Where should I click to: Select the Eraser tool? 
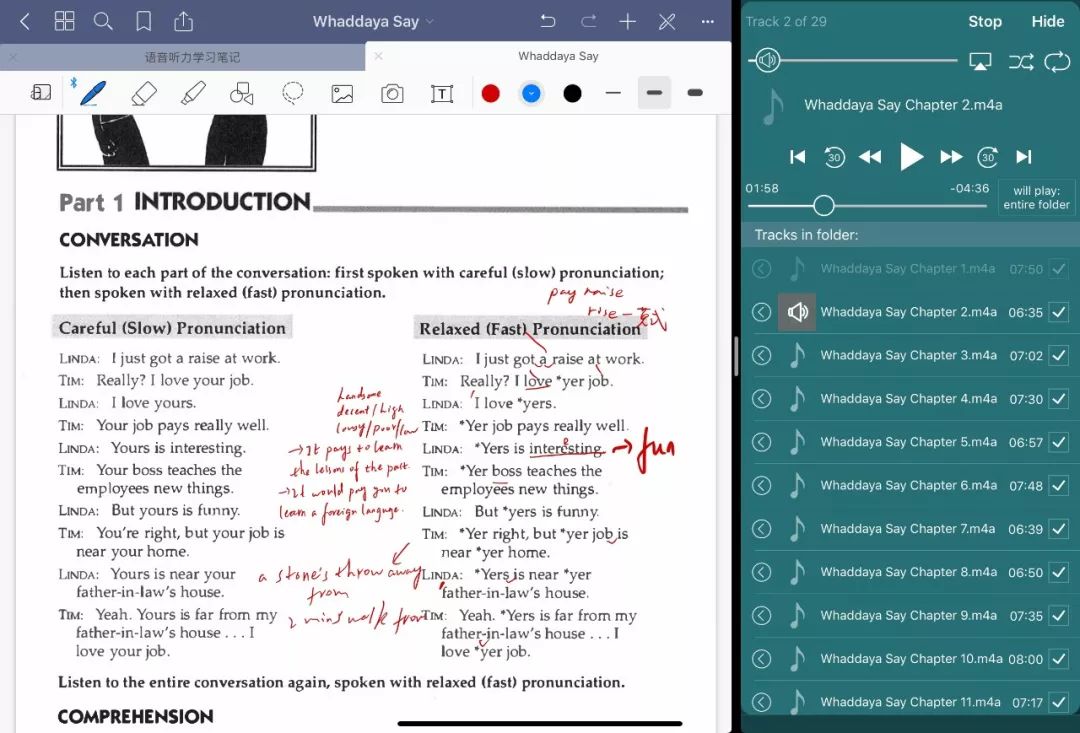tap(144, 93)
